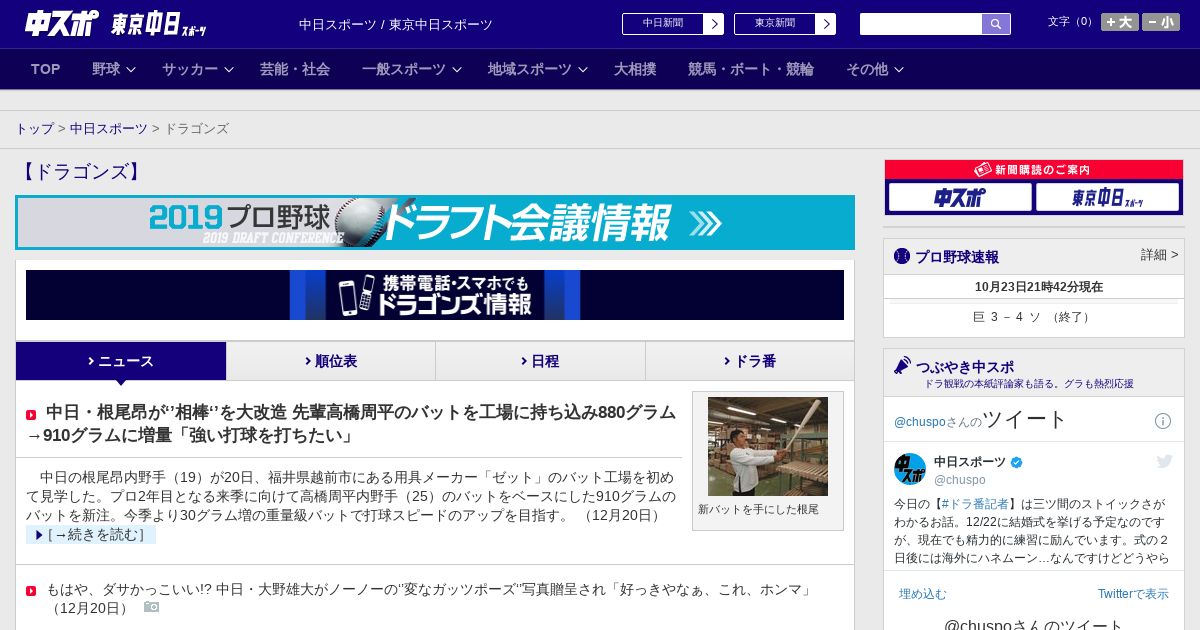Click the Twitter info icon

1163,421
